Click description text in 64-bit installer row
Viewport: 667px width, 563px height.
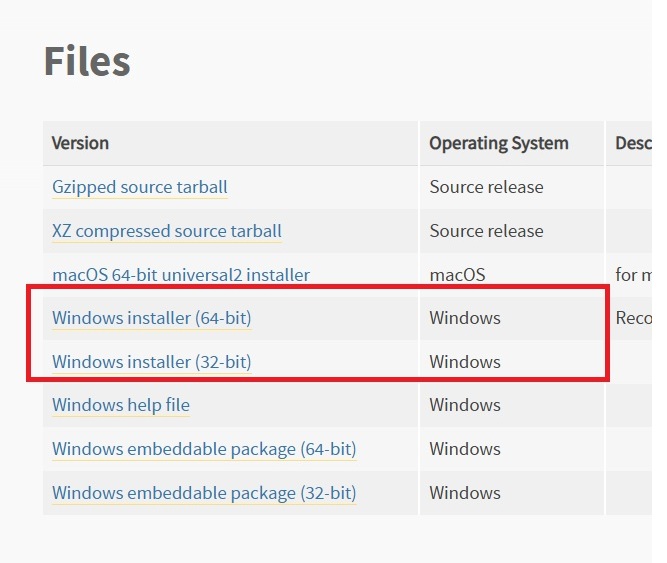634,318
